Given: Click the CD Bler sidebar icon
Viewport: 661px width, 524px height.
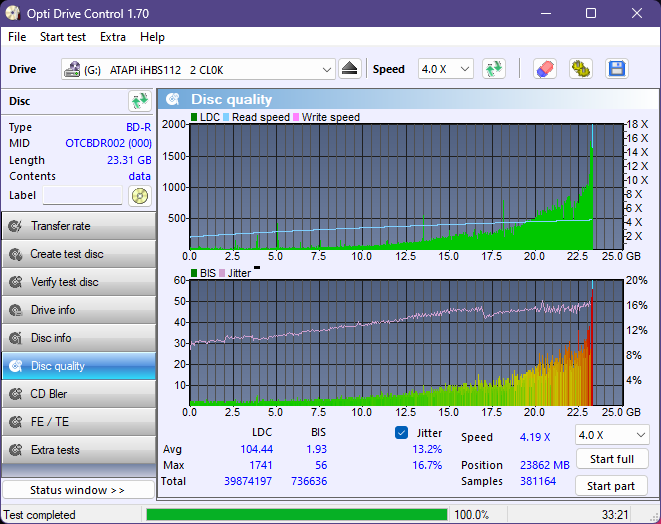Looking at the screenshot, I should 16,394.
